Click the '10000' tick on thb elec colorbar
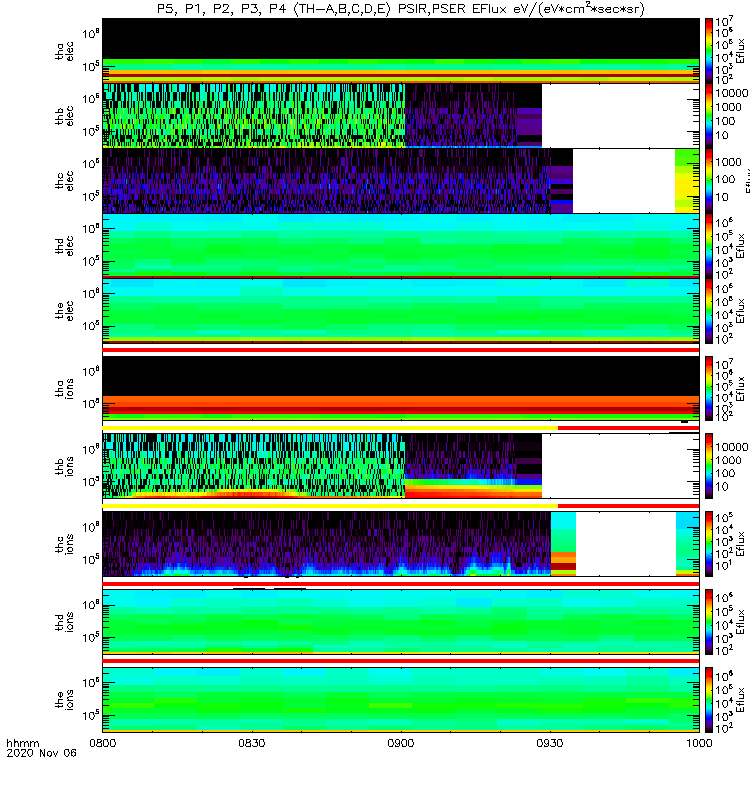 click(x=732, y=93)
